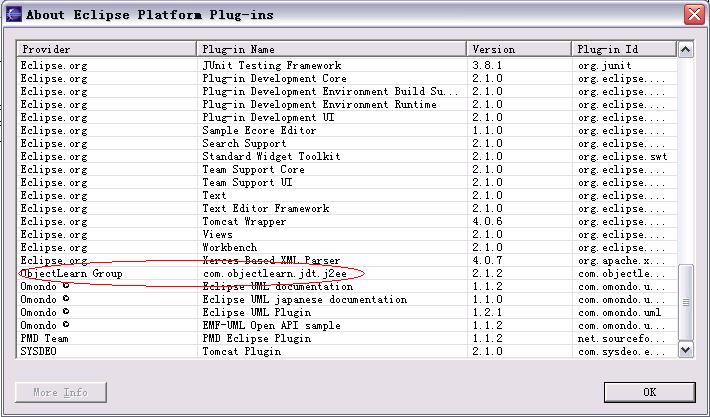The width and height of the screenshot is (710, 417).
Task: Select the Search Support row
Action: [347, 144]
